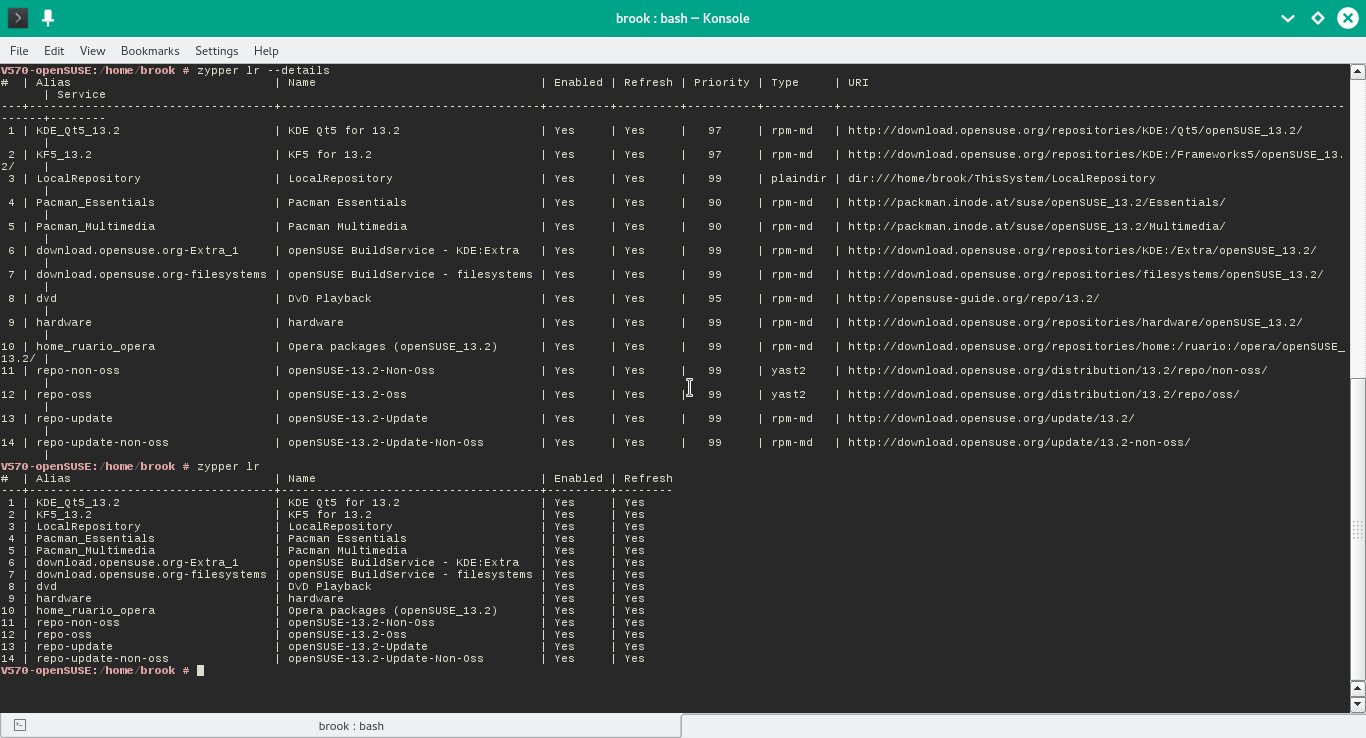Click the terminal icon on the bash tab

[x=20, y=725]
